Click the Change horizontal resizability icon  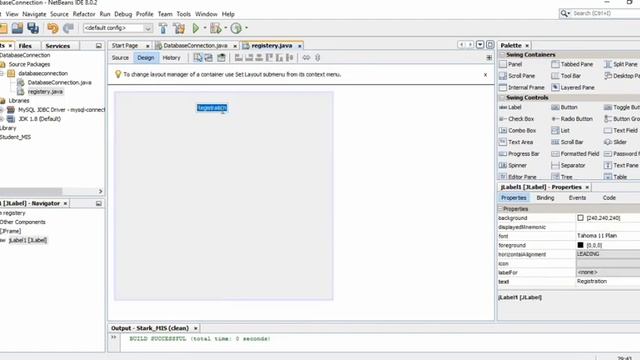click(306, 58)
